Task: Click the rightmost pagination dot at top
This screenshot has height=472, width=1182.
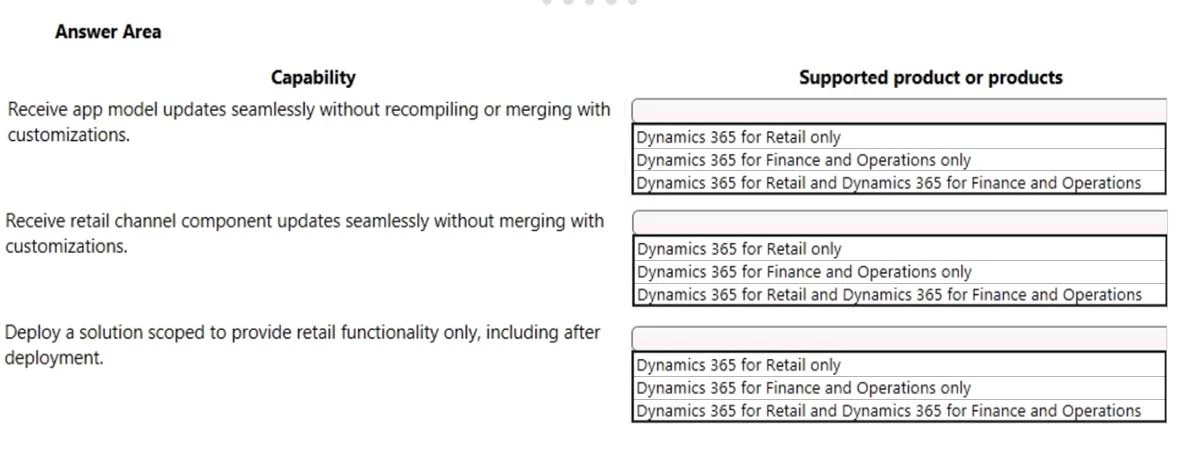Action: pos(632,2)
